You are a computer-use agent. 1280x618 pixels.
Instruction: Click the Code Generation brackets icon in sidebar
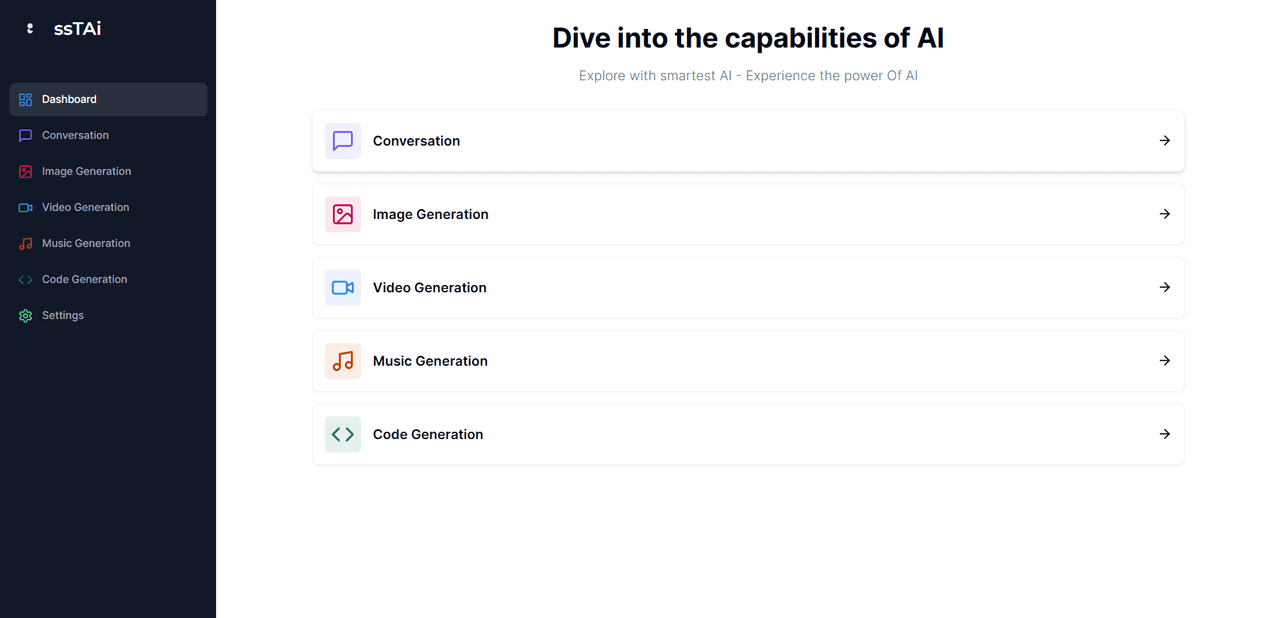pos(26,280)
